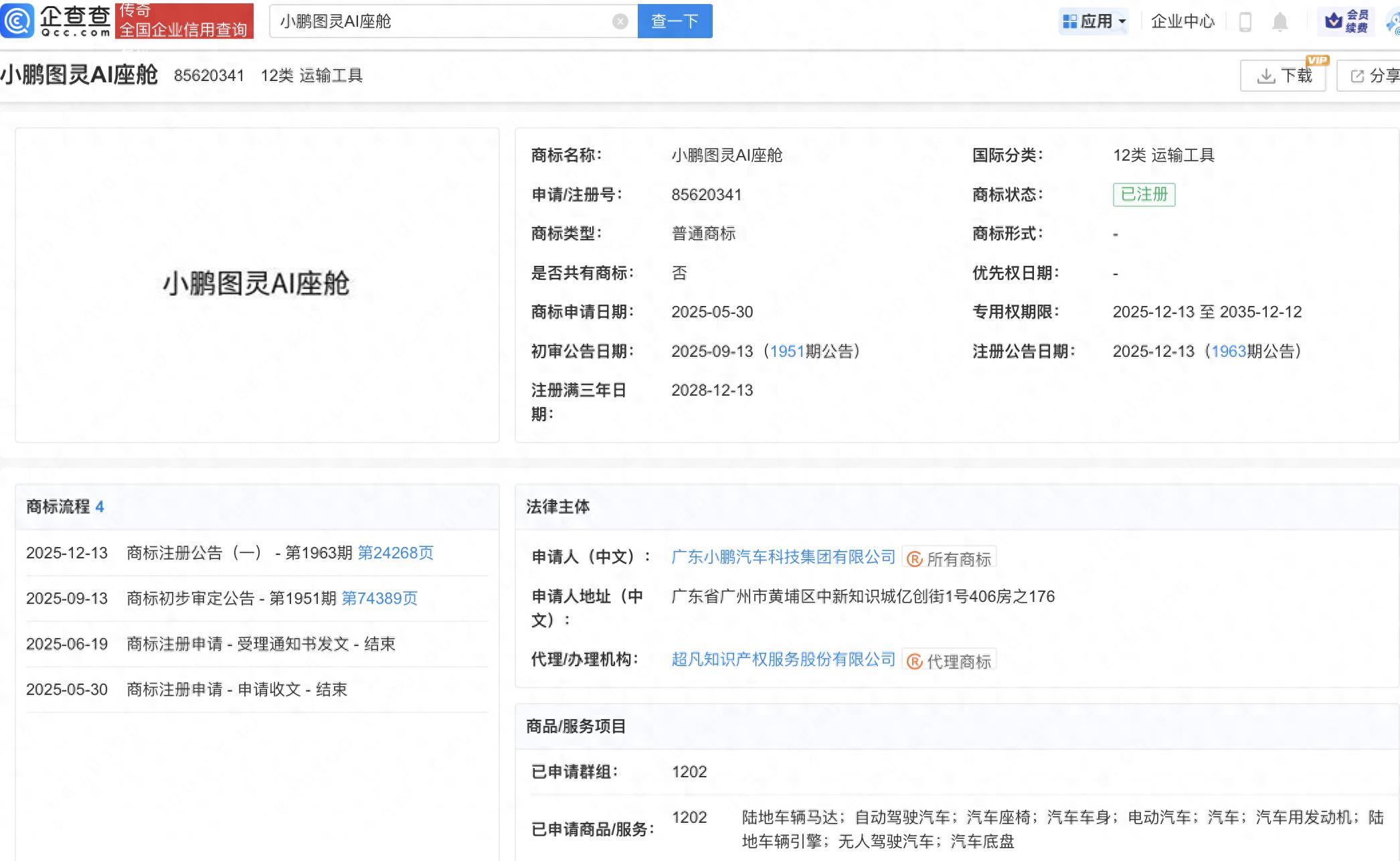The height and width of the screenshot is (861, 1400).
Task: Expand the 应用 dropdown menu
Action: click(x=1095, y=21)
